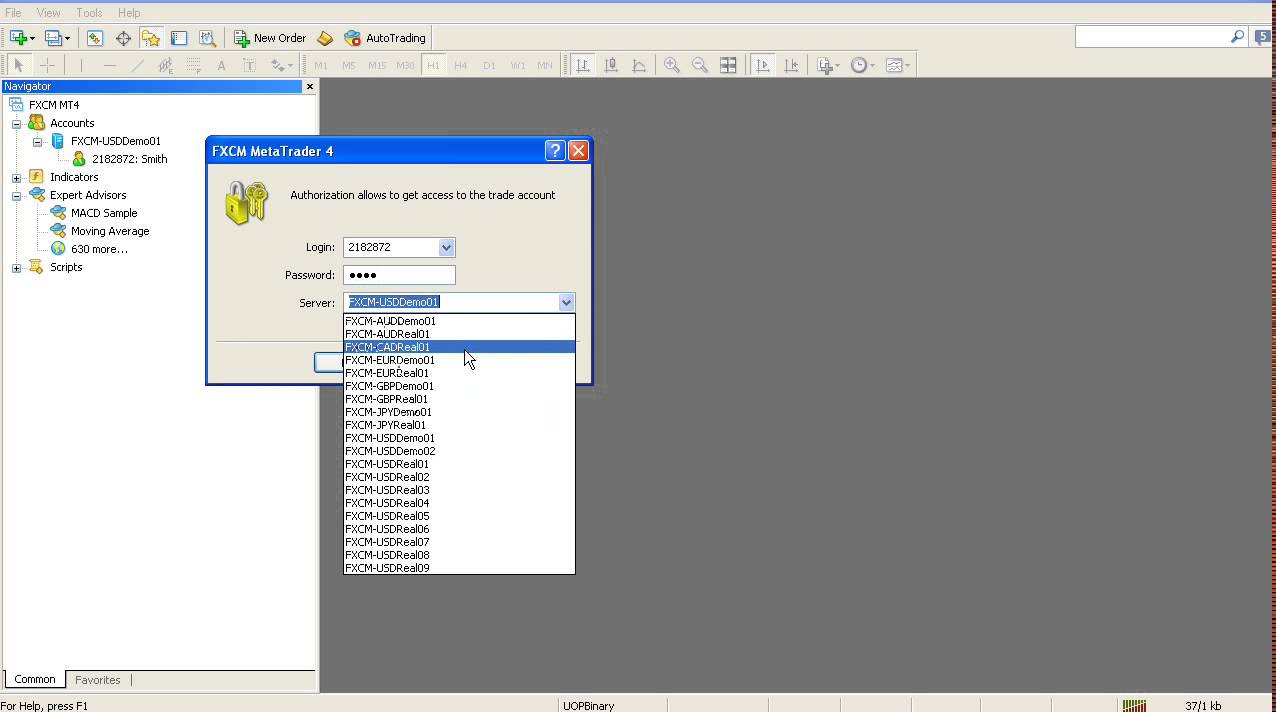Close the Navigator panel with its X
Screen dimensions: 1276x712
pos(309,86)
